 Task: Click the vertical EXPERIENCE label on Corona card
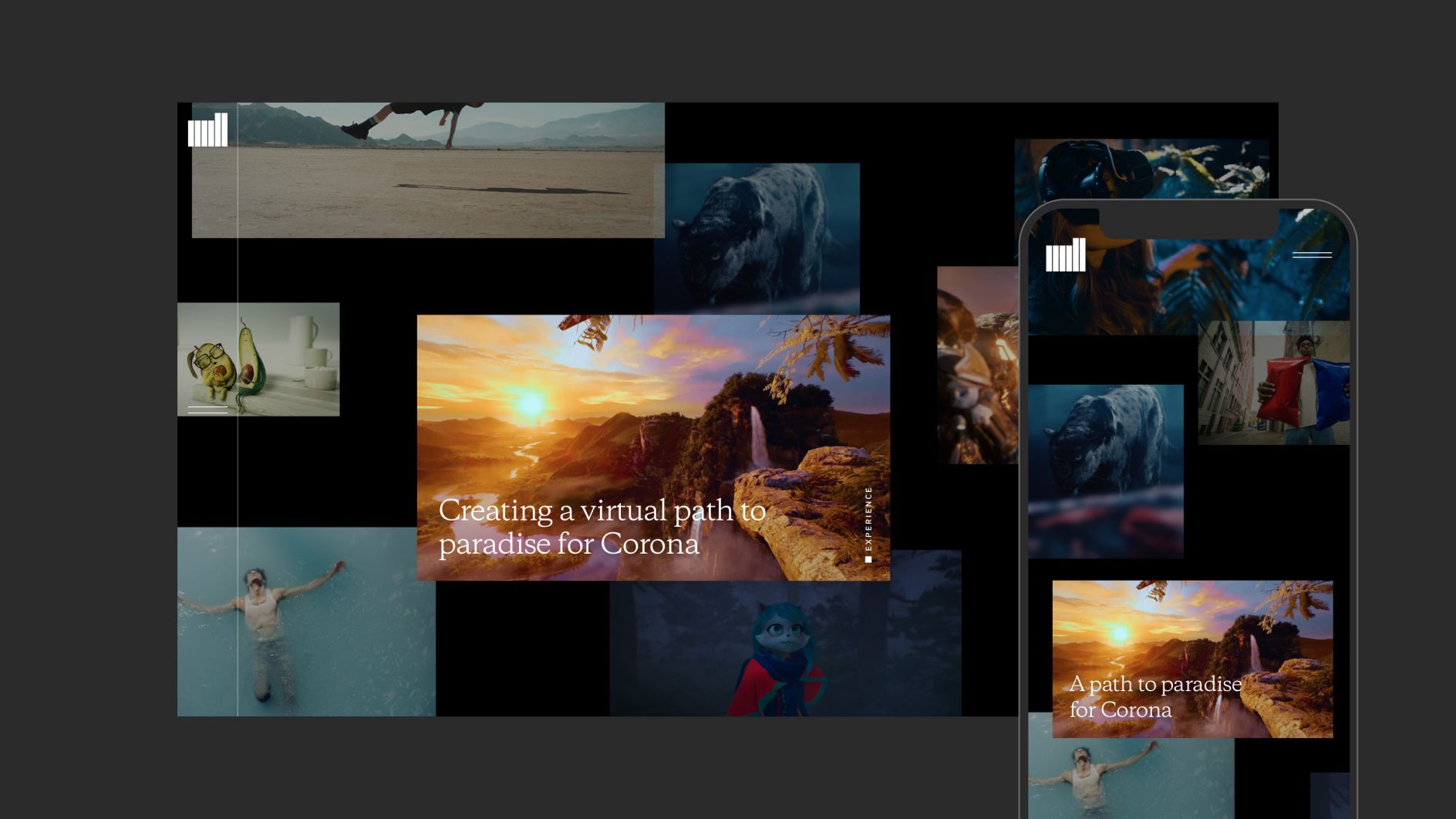point(868,524)
